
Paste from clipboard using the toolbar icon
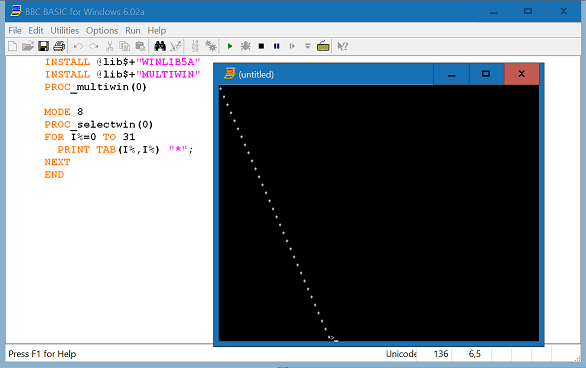tap(140, 46)
